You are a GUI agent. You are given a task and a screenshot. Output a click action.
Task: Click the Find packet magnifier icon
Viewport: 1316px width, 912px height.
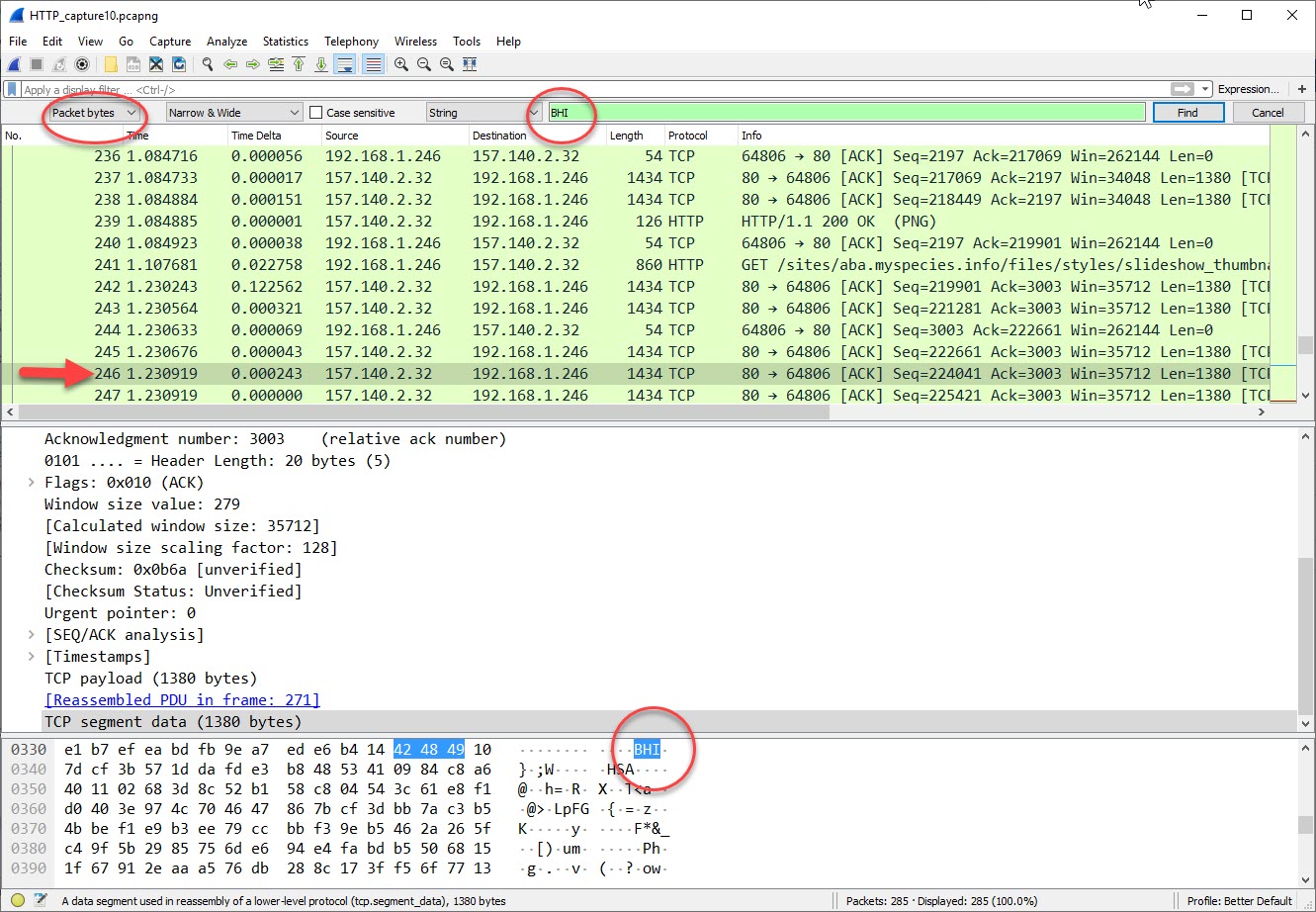click(x=207, y=64)
